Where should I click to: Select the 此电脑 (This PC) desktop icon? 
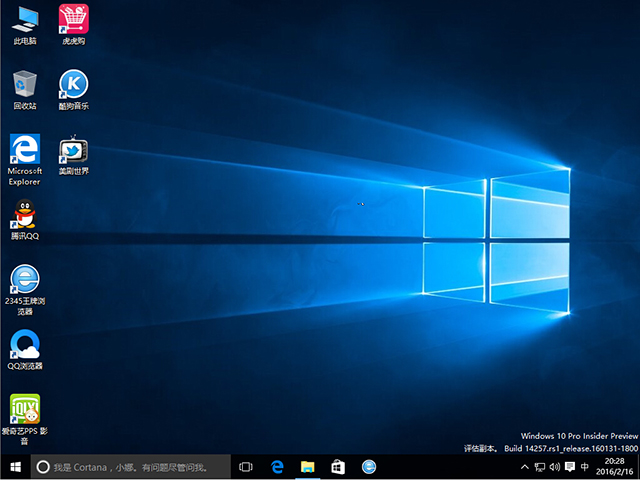point(25,19)
